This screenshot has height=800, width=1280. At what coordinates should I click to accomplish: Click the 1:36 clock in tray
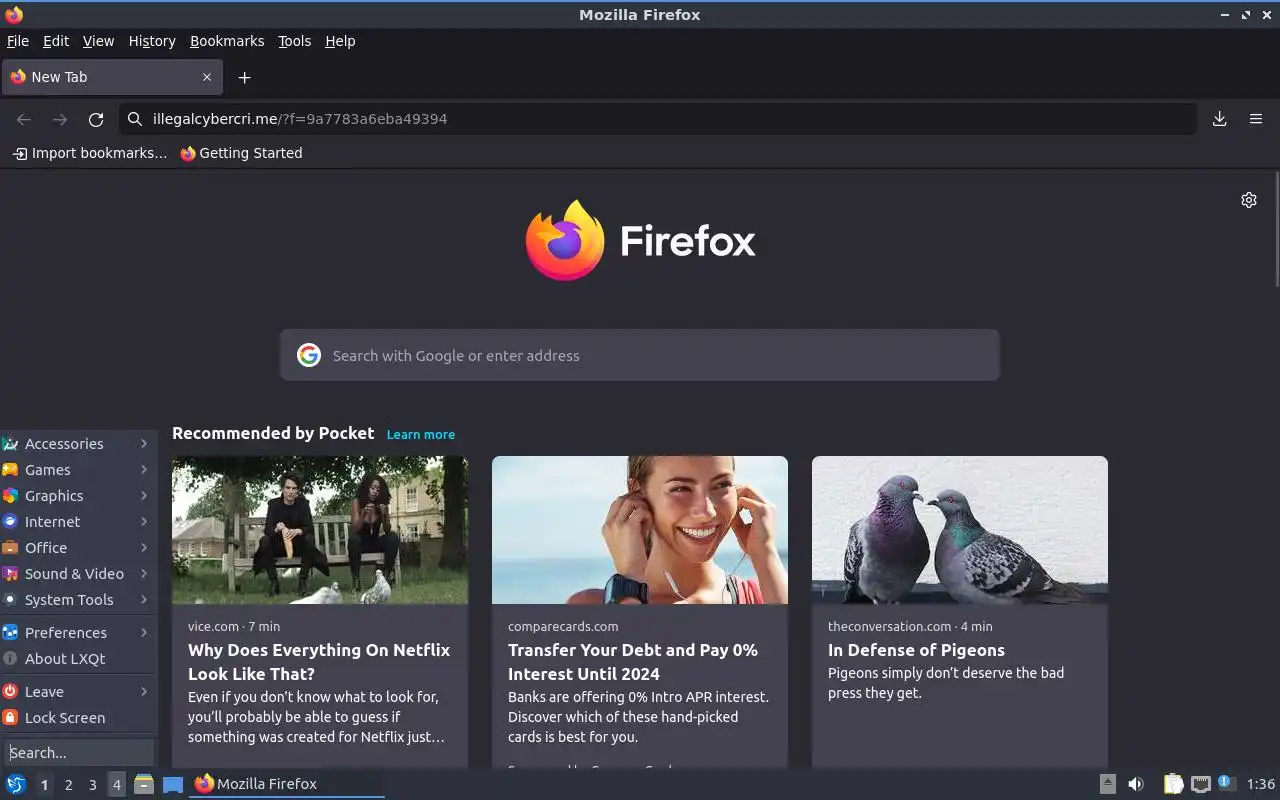click(1261, 784)
